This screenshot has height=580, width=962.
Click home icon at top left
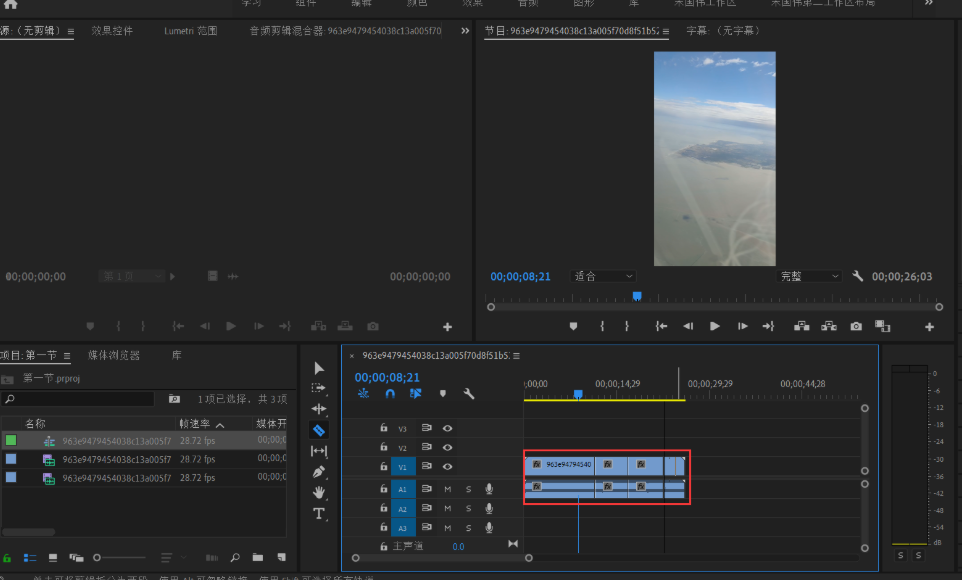click(10, 4)
